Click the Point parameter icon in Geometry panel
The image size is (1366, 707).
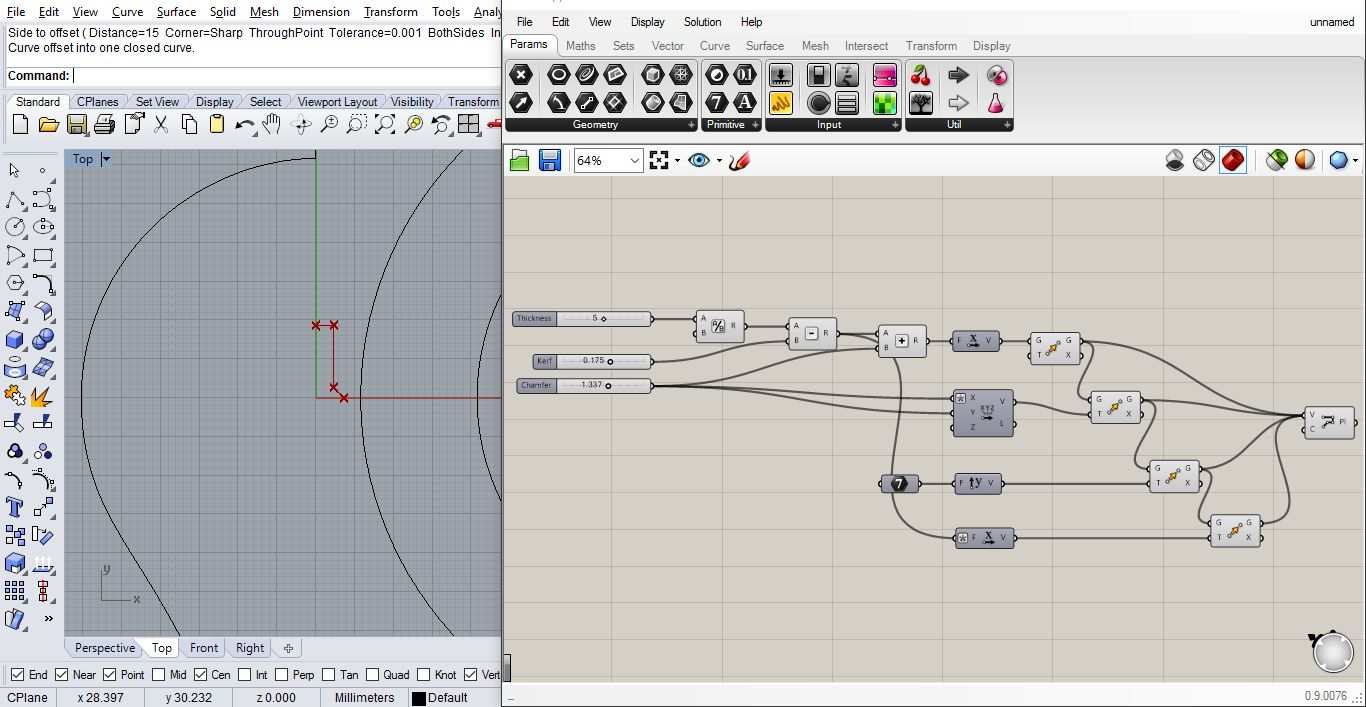(521, 75)
